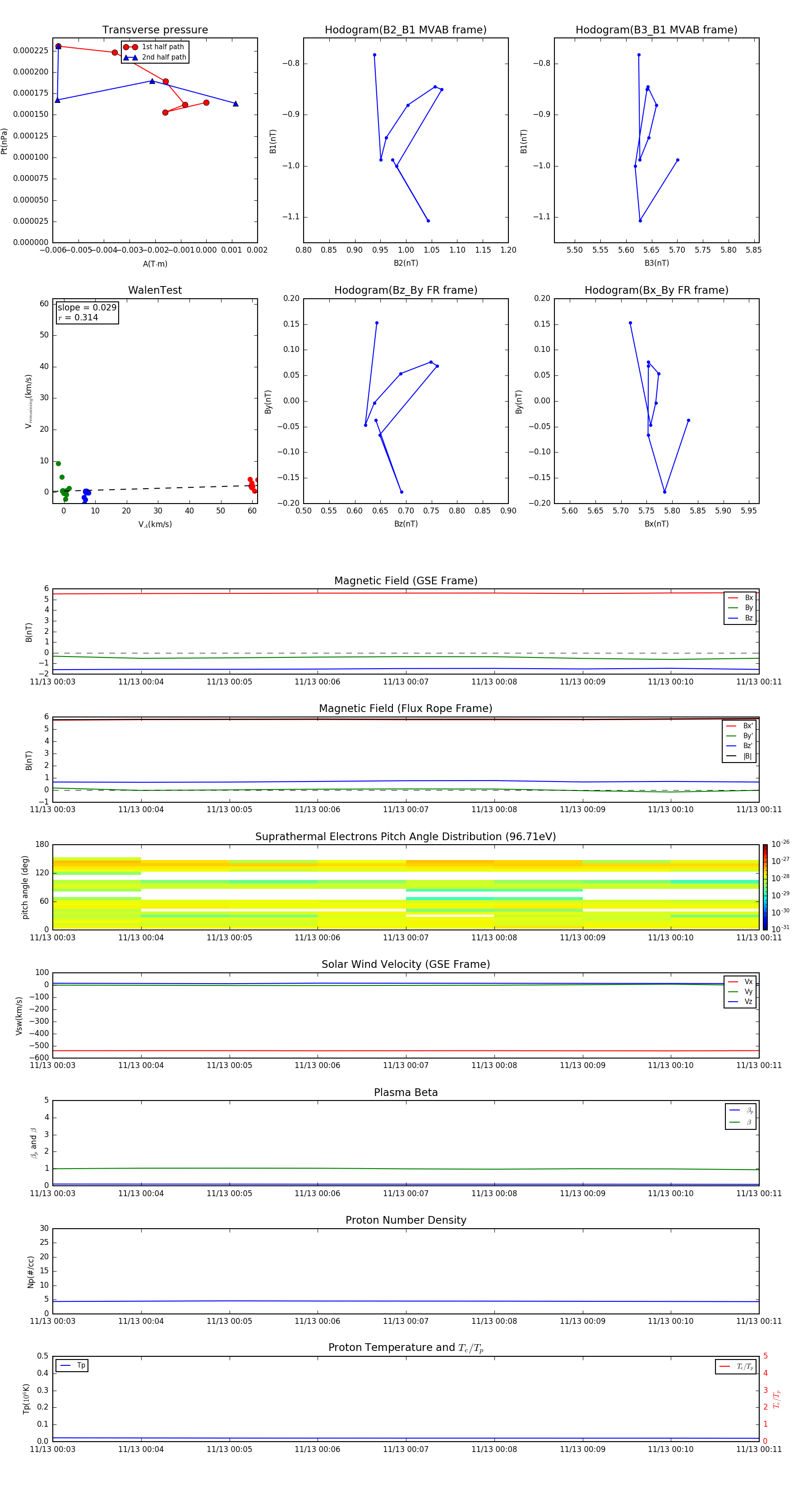Click the '|B|' legend entry in Flux Rope plot

point(739,756)
